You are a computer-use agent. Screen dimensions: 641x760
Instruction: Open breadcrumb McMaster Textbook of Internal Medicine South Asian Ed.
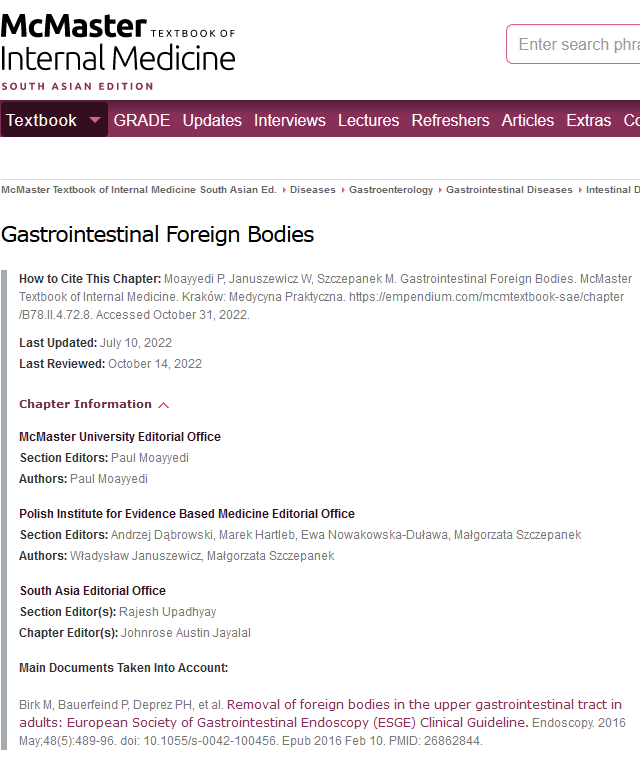point(139,190)
